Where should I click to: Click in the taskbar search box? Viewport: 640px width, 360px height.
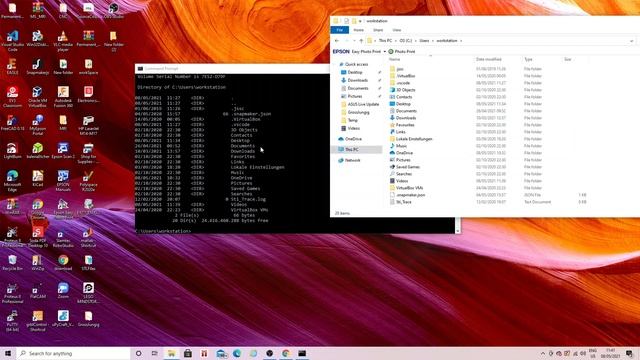73,353
